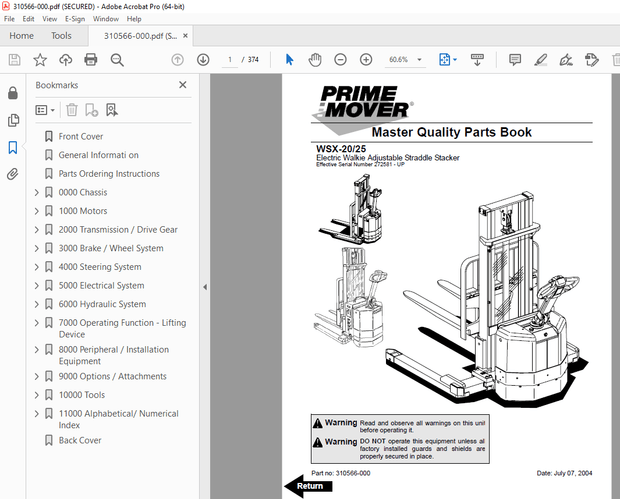The height and width of the screenshot is (499, 620).
Task: Click the Return arrow link on page
Action: pyautogui.click(x=309, y=486)
